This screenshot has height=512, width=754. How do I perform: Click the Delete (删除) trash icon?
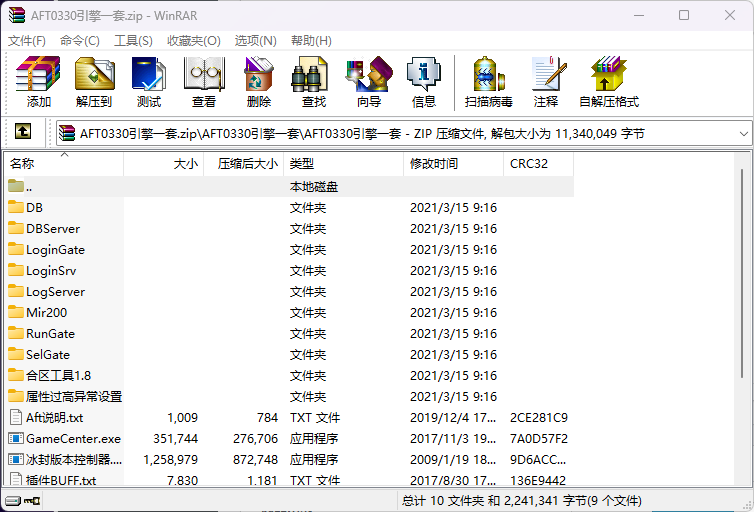[259, 82]
